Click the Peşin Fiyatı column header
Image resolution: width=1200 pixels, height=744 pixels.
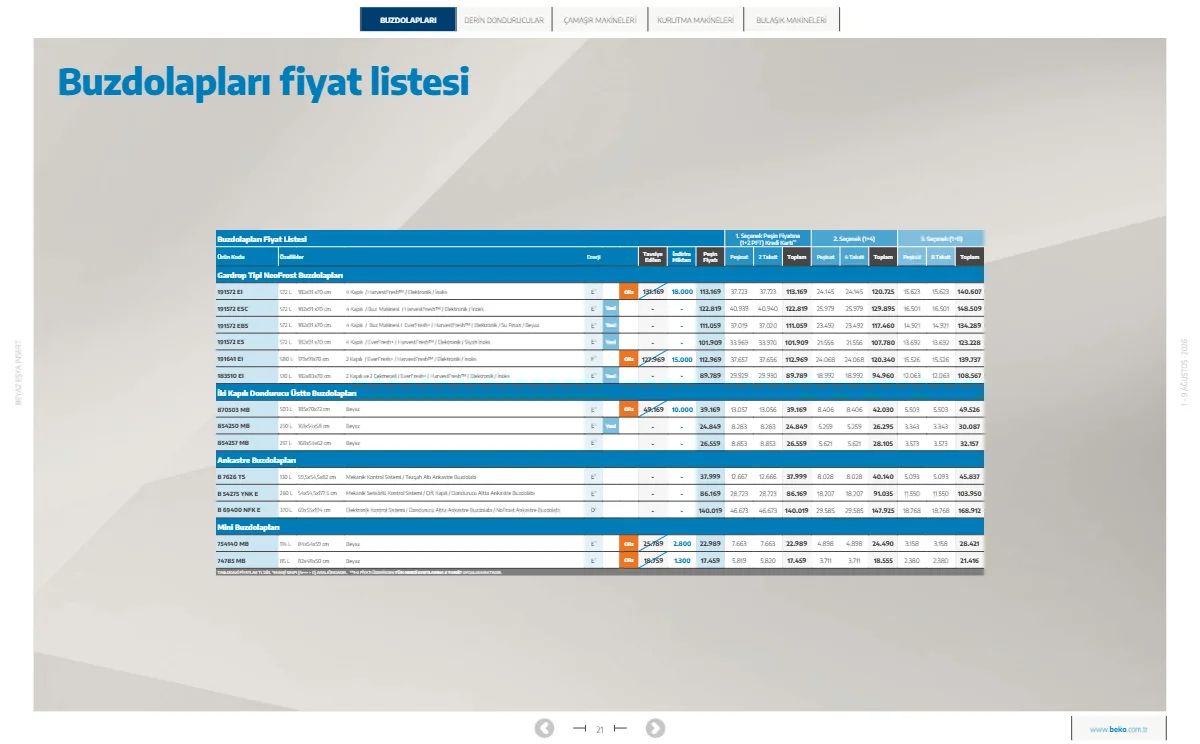click(710, 256)
